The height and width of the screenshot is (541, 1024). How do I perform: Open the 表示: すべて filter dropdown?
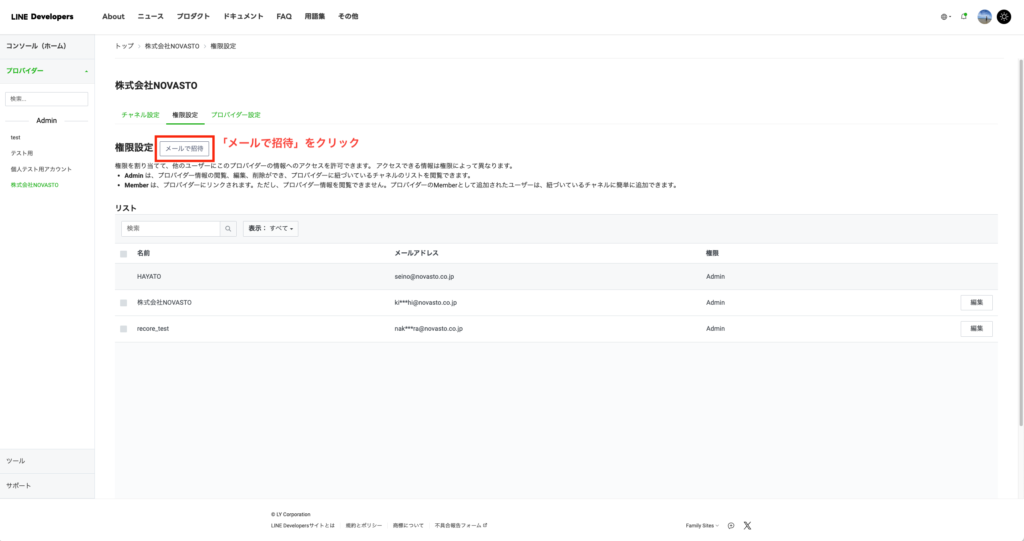coord(270,229)
